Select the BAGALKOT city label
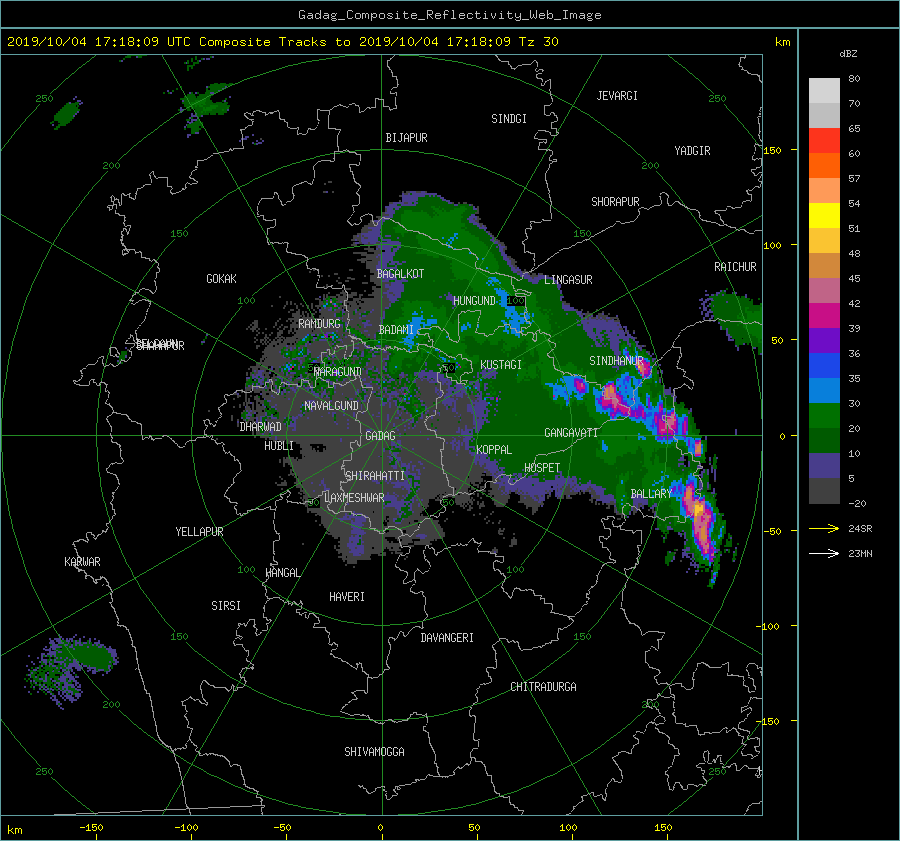The image size is (900, 841). (400, 274)
